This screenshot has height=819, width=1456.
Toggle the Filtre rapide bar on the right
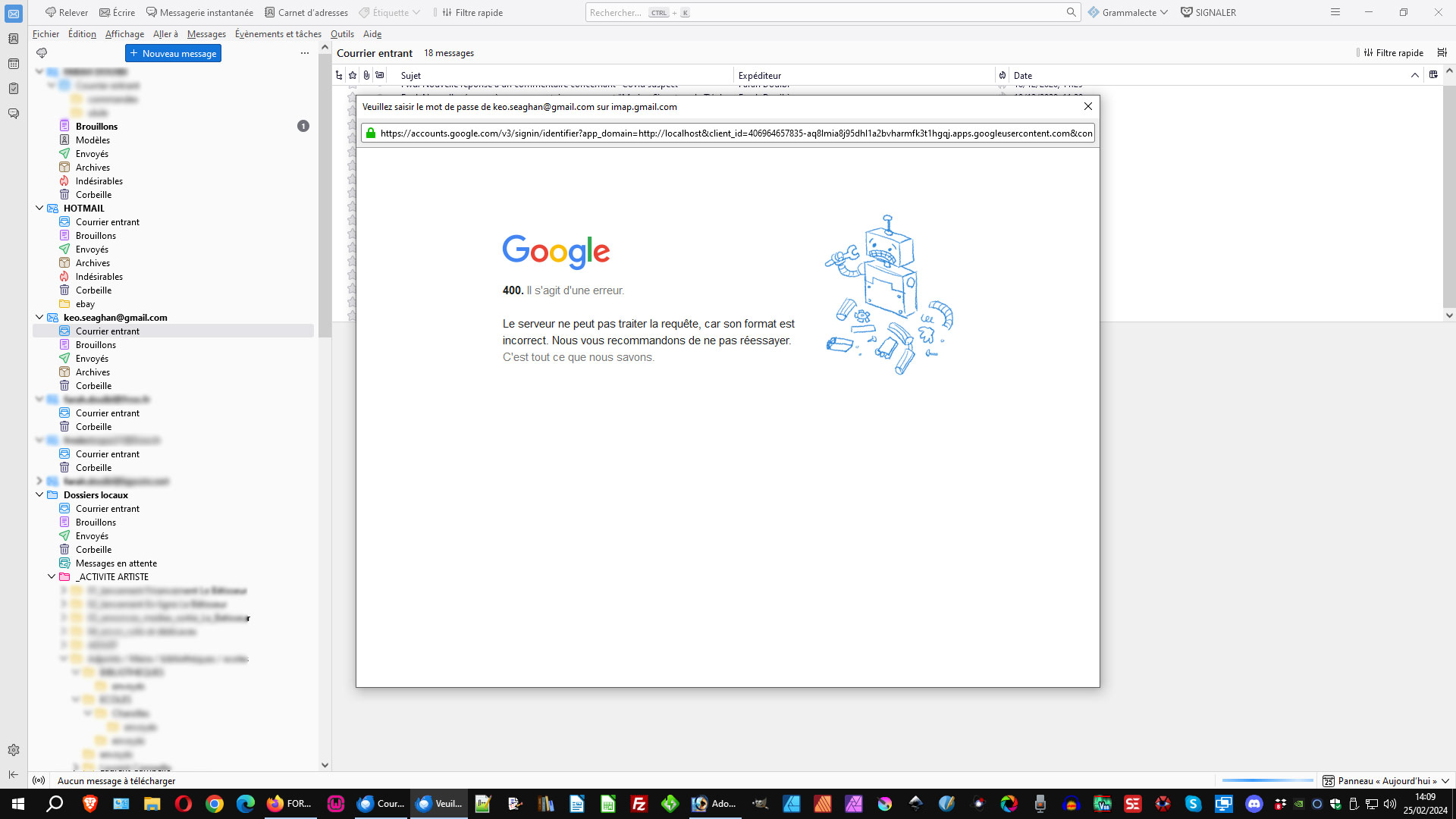tap(1392, 53)
